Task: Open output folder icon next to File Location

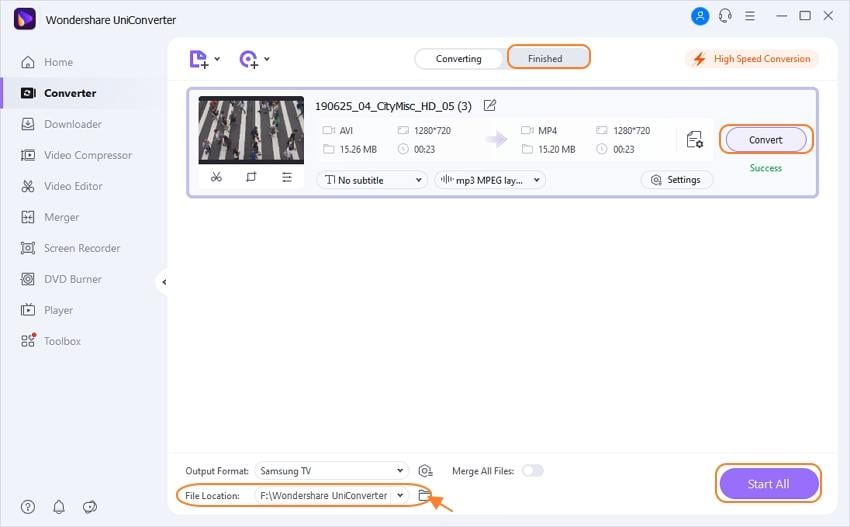Action: [x=424, y=495]
